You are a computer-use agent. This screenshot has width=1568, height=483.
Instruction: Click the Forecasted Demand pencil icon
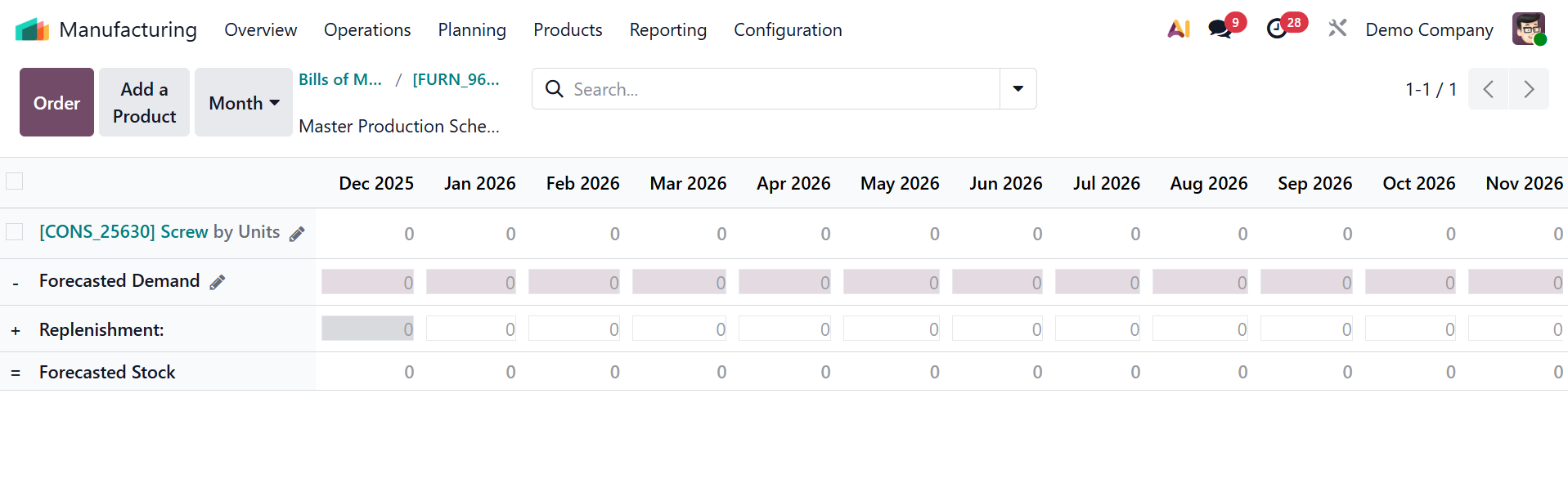pos(218,282)
